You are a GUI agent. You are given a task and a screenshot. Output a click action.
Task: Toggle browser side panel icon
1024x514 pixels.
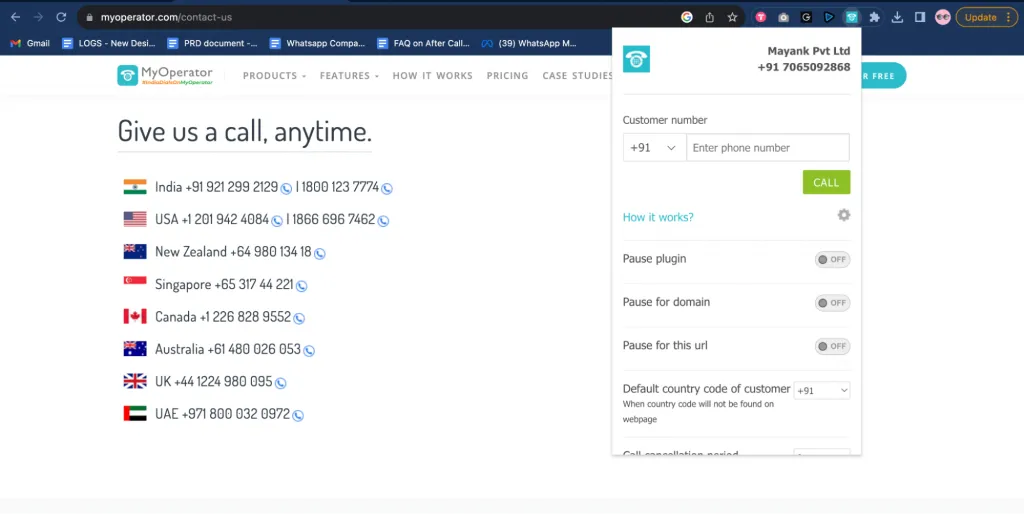click(x=920, y=18)
